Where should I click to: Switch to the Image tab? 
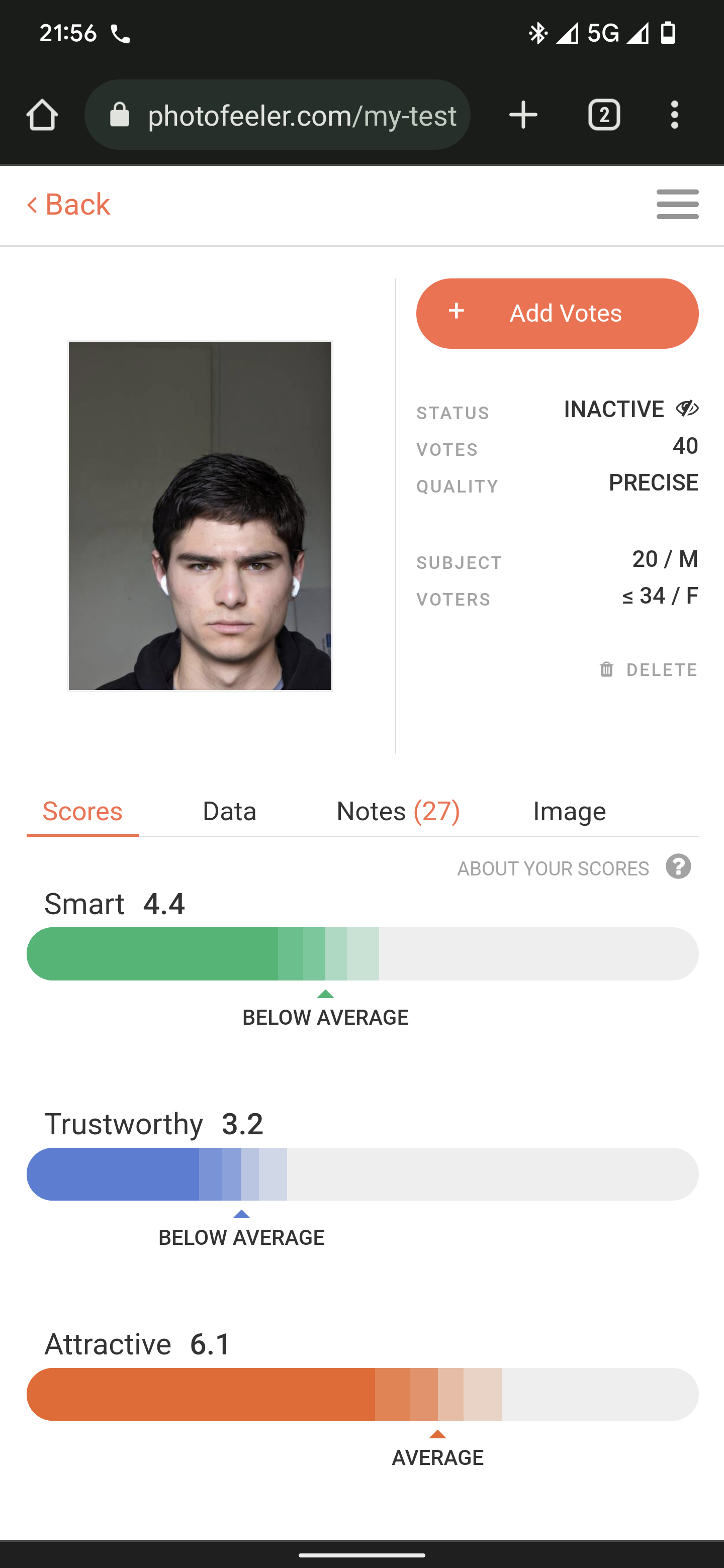point(569,812)
